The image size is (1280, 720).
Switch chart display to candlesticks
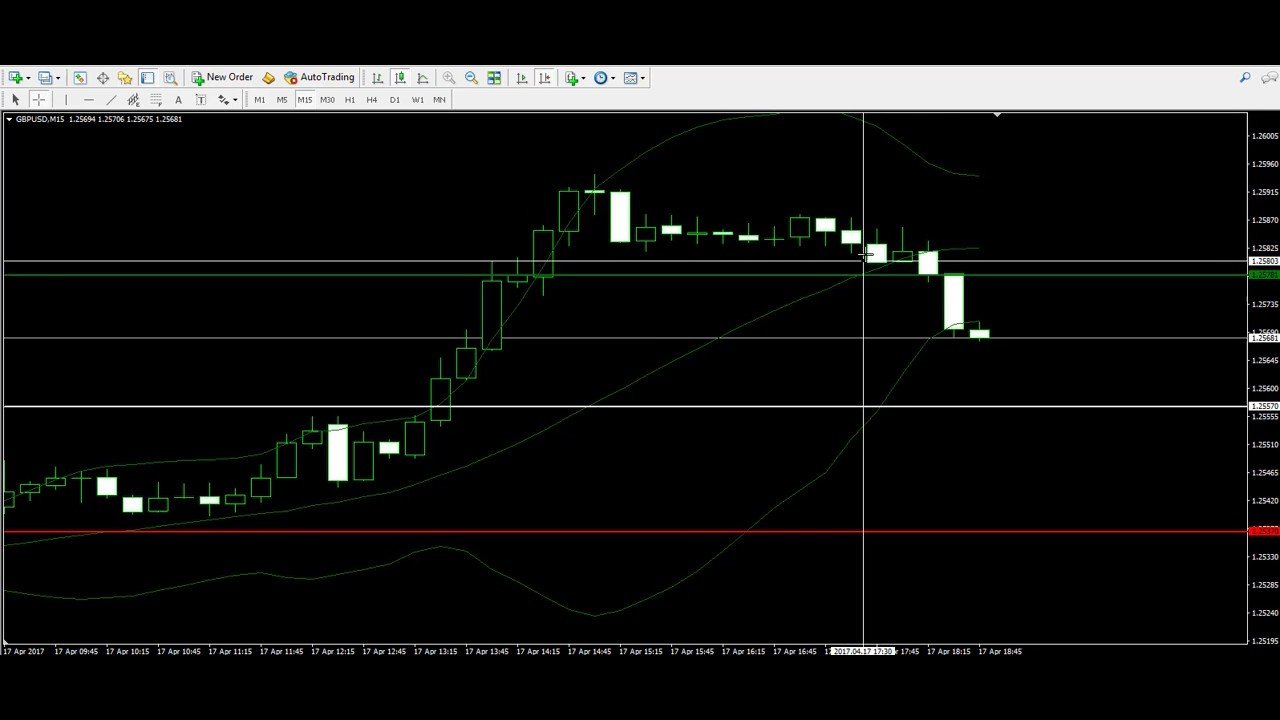point(400,78)
